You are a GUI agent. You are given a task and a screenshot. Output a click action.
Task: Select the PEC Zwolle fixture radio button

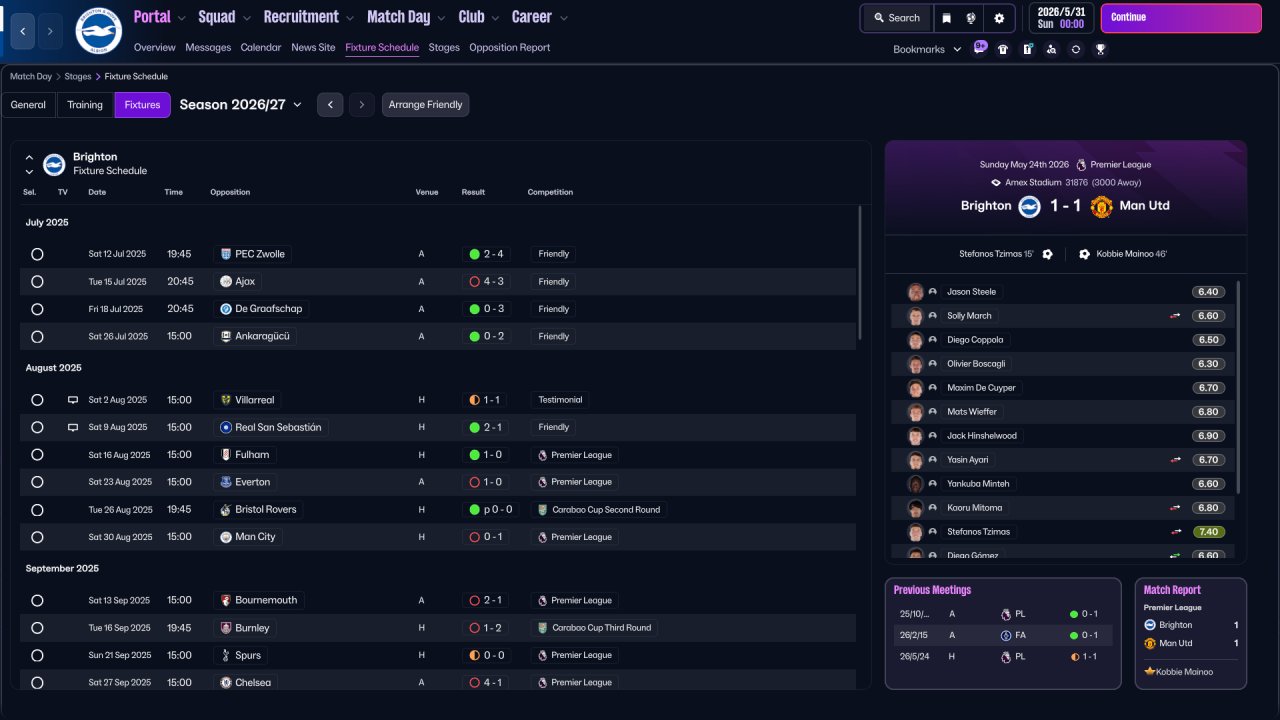pos(37,254)
